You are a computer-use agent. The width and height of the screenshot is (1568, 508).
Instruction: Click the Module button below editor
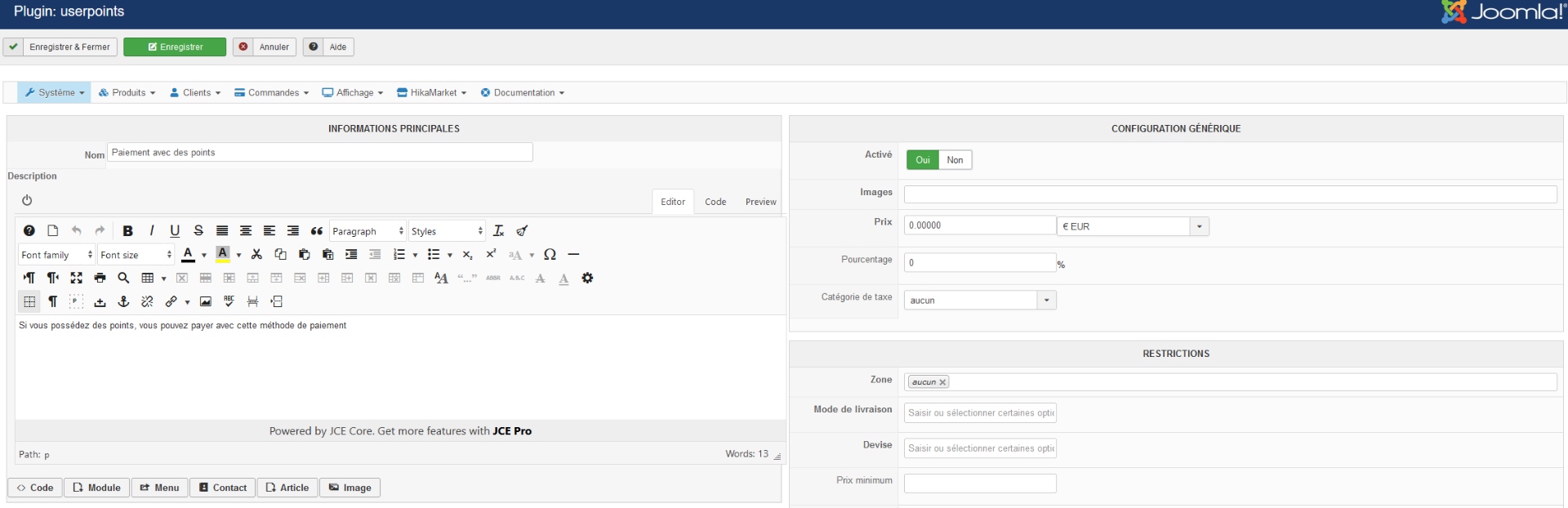click(x=96, y=488)
